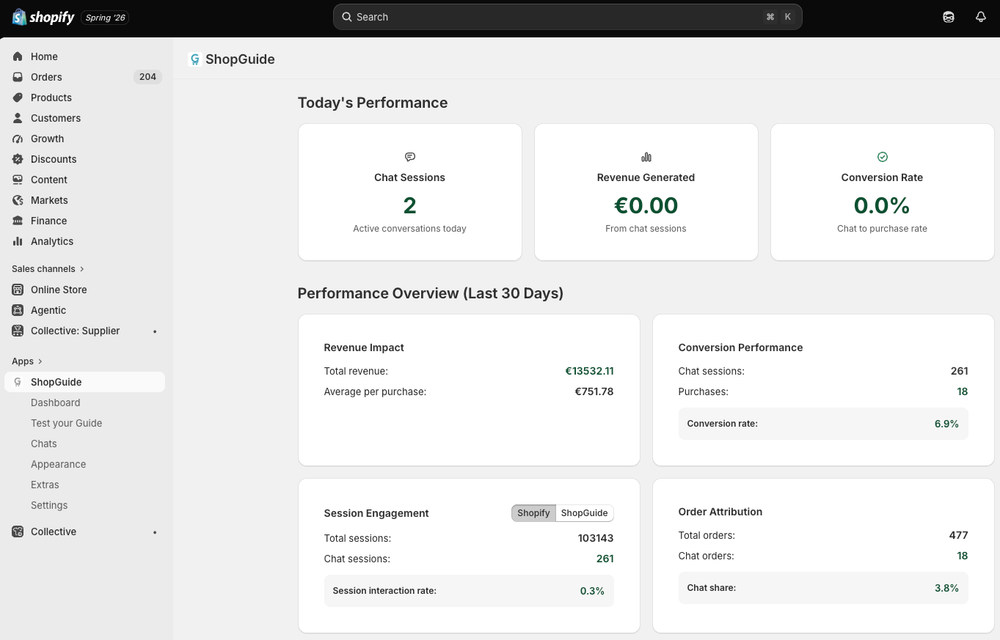The width and height of the screenshot is (1000, 640).
Task: Click the Online Store storefront icon
Action: (18, 289)
